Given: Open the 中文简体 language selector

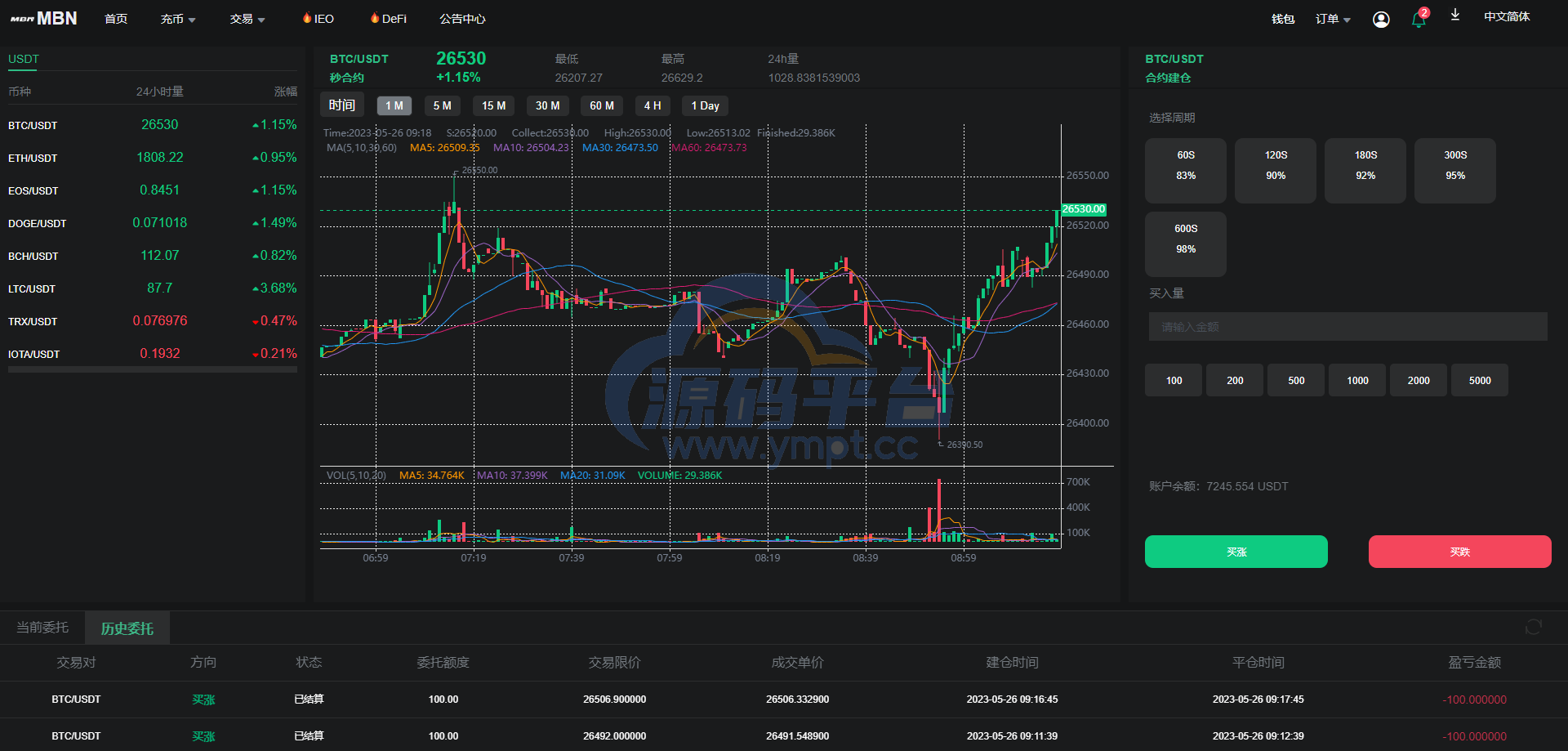Looking at the screenshot, I should (x=1507, y=16).
